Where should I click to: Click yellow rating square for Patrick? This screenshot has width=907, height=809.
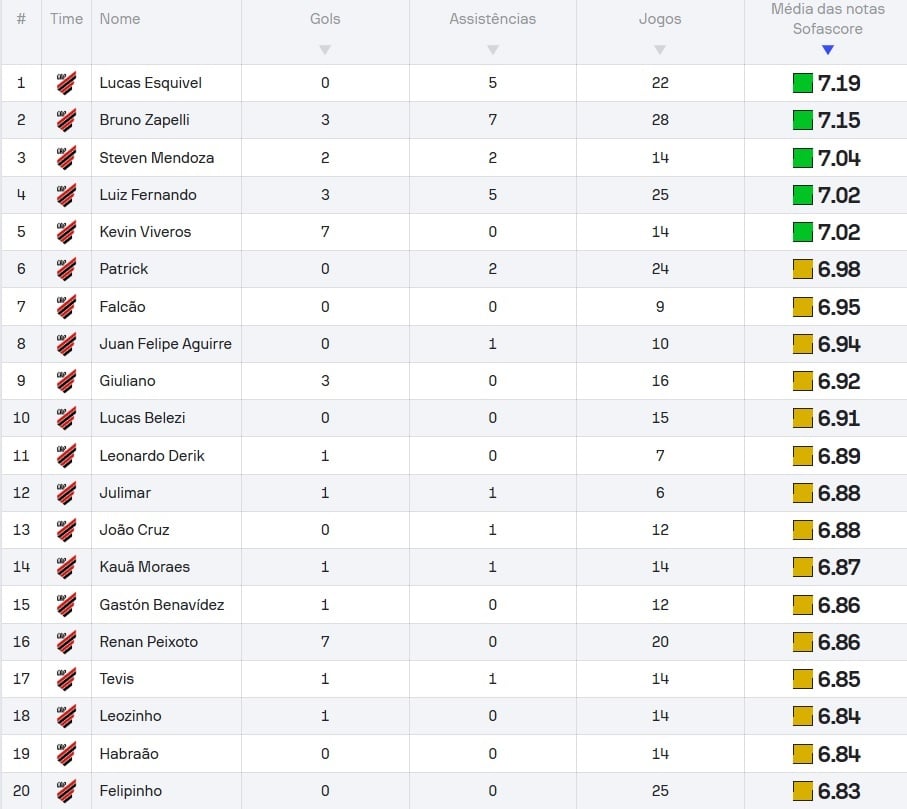tap(802, 269)
